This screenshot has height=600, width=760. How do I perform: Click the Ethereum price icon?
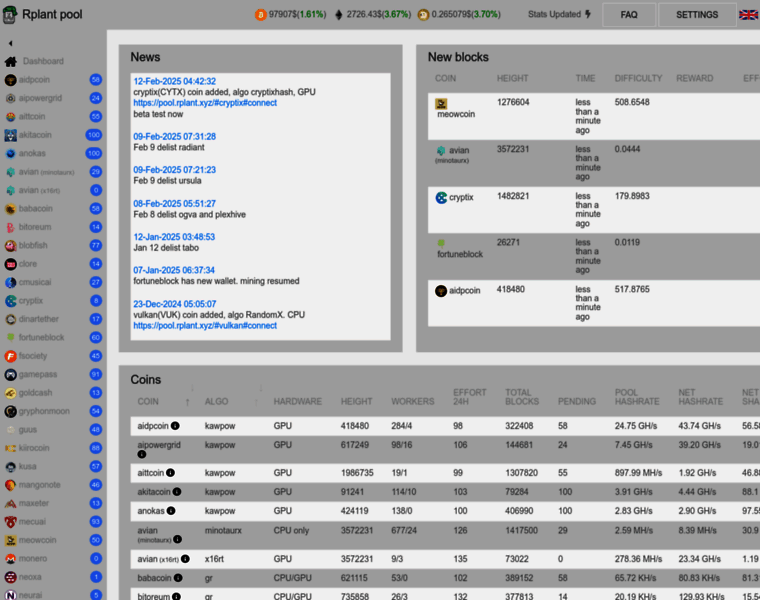[x=339, y=15]
